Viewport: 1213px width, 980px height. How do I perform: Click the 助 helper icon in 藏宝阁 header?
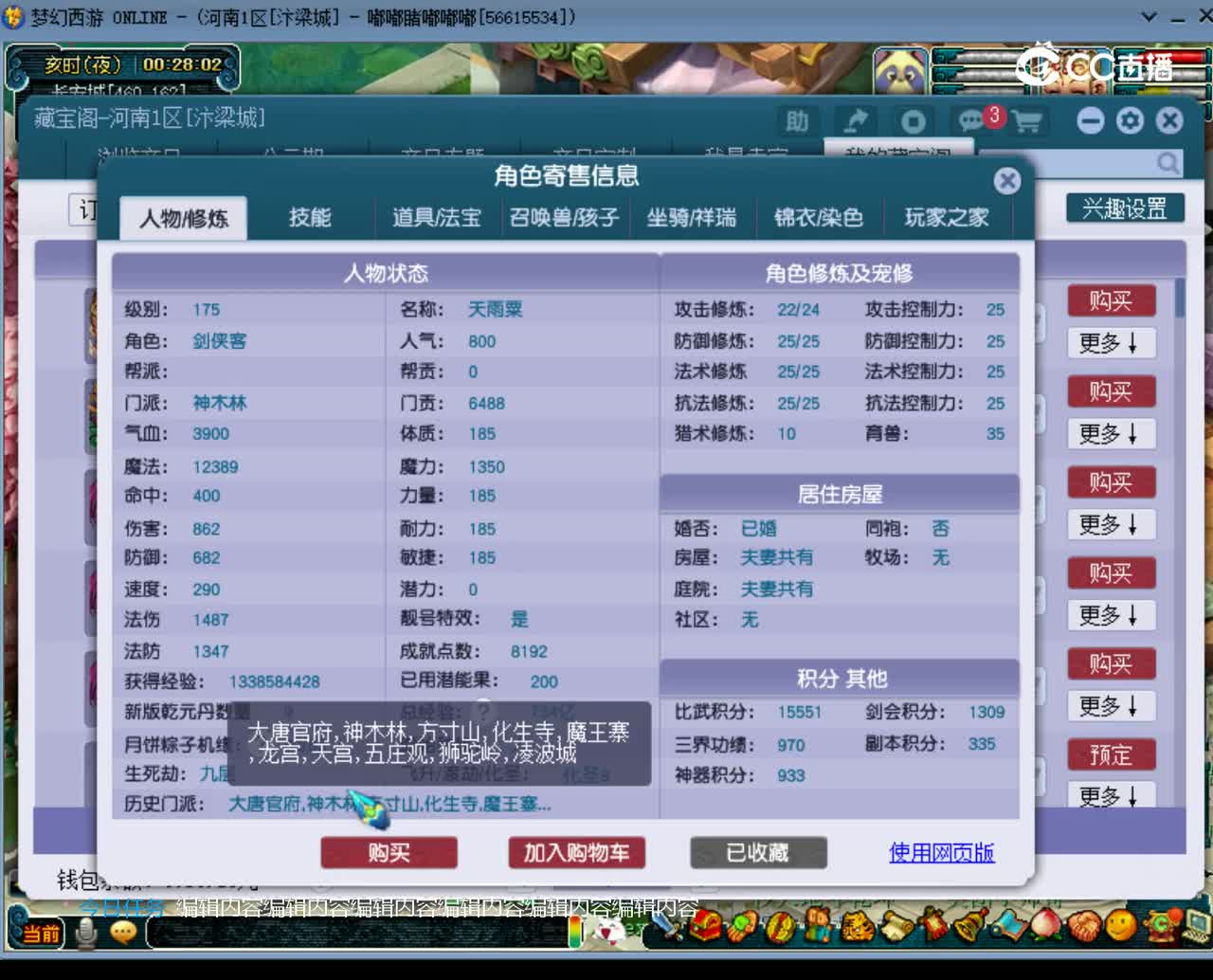tap(797, 120)
